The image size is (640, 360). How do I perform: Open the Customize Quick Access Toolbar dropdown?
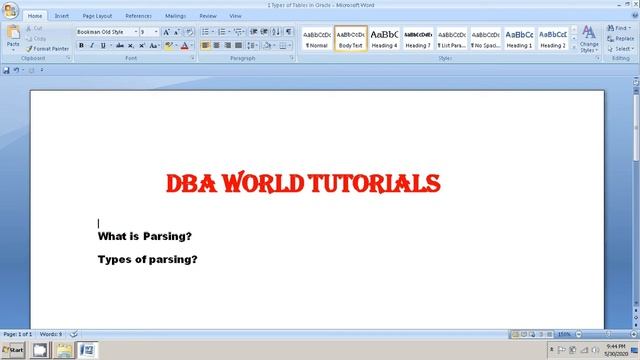(42, 70)
